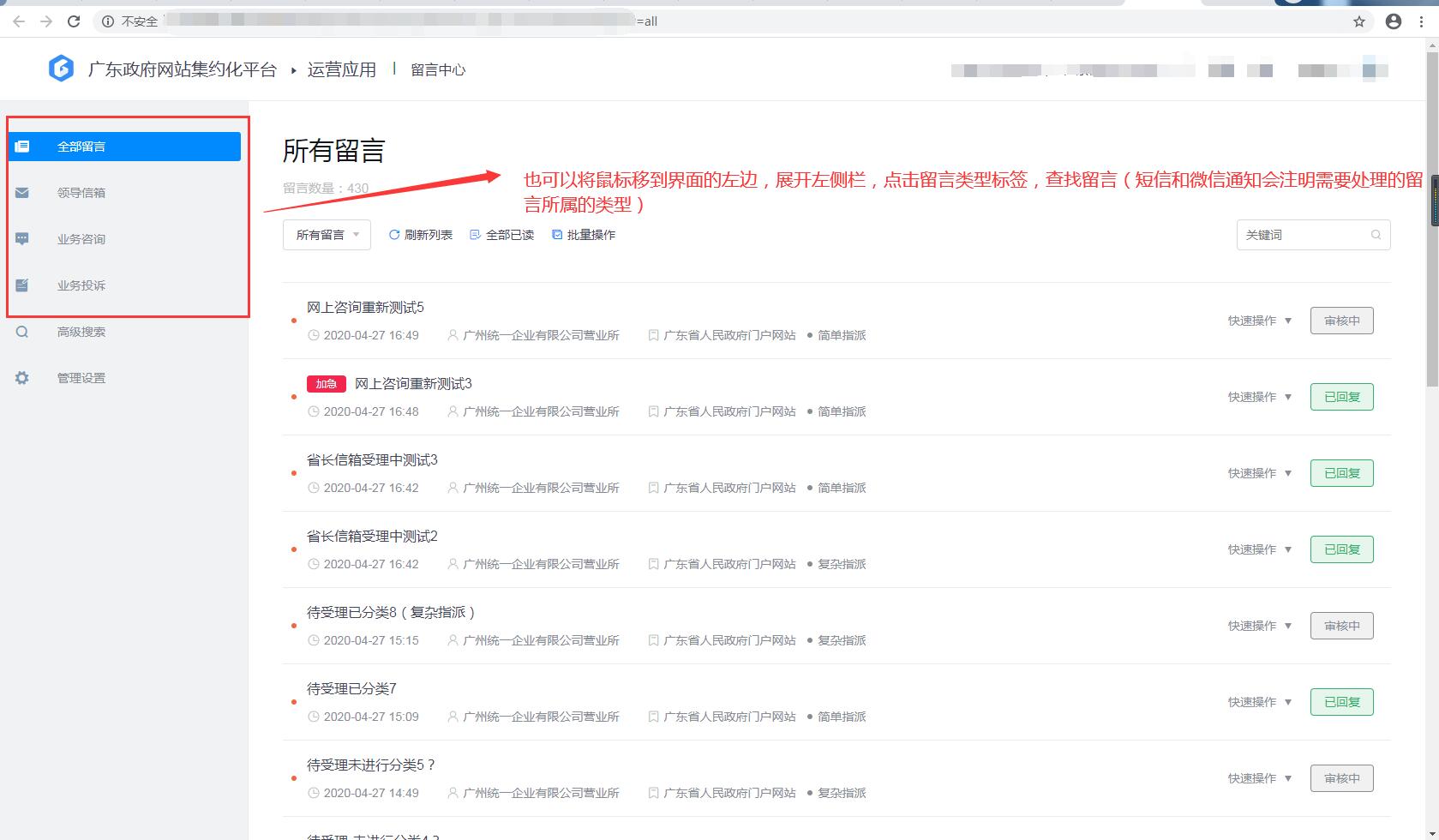1439x840 pixels.
Task: Open message 省长信箱受理中测试3
Action: pos(372,460)
